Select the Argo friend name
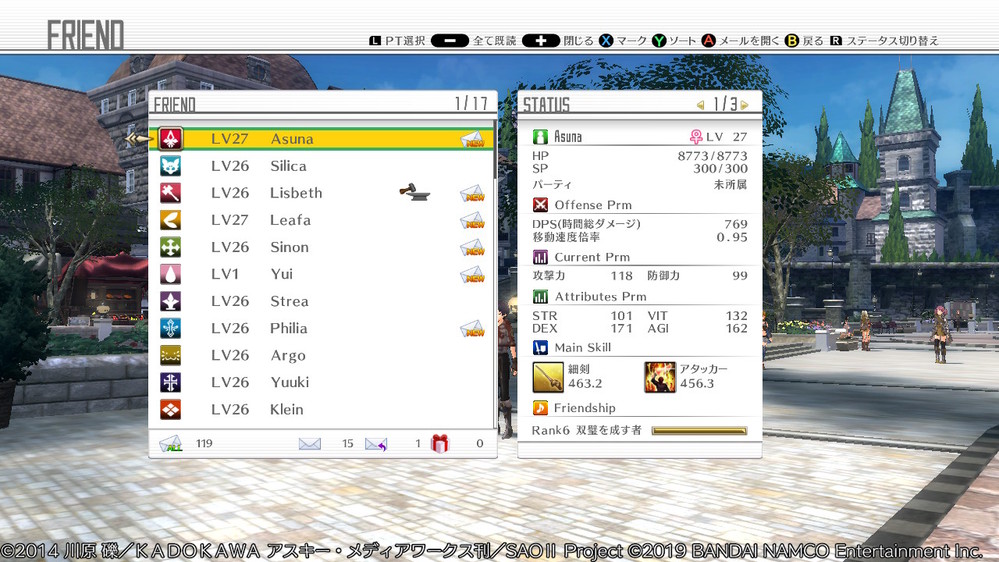 point(288,356)
